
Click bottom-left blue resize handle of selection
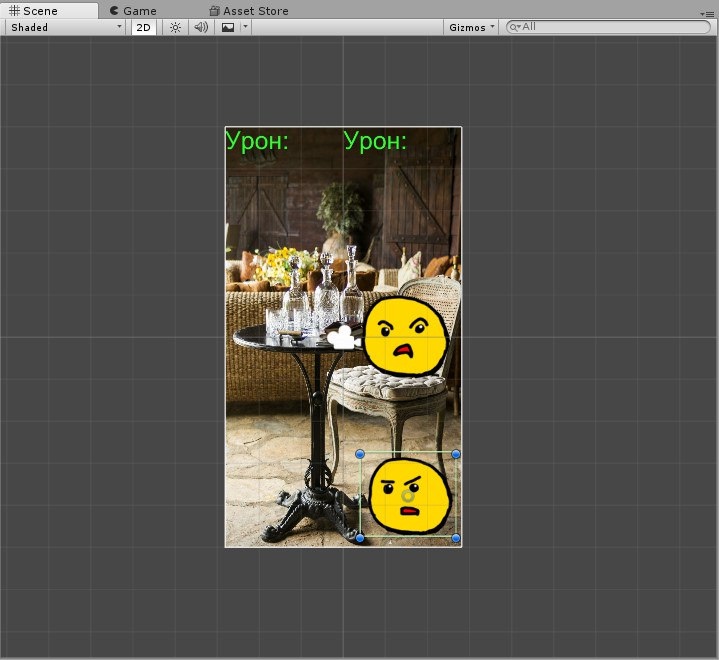pyautogui.click(x=360, y=538)
